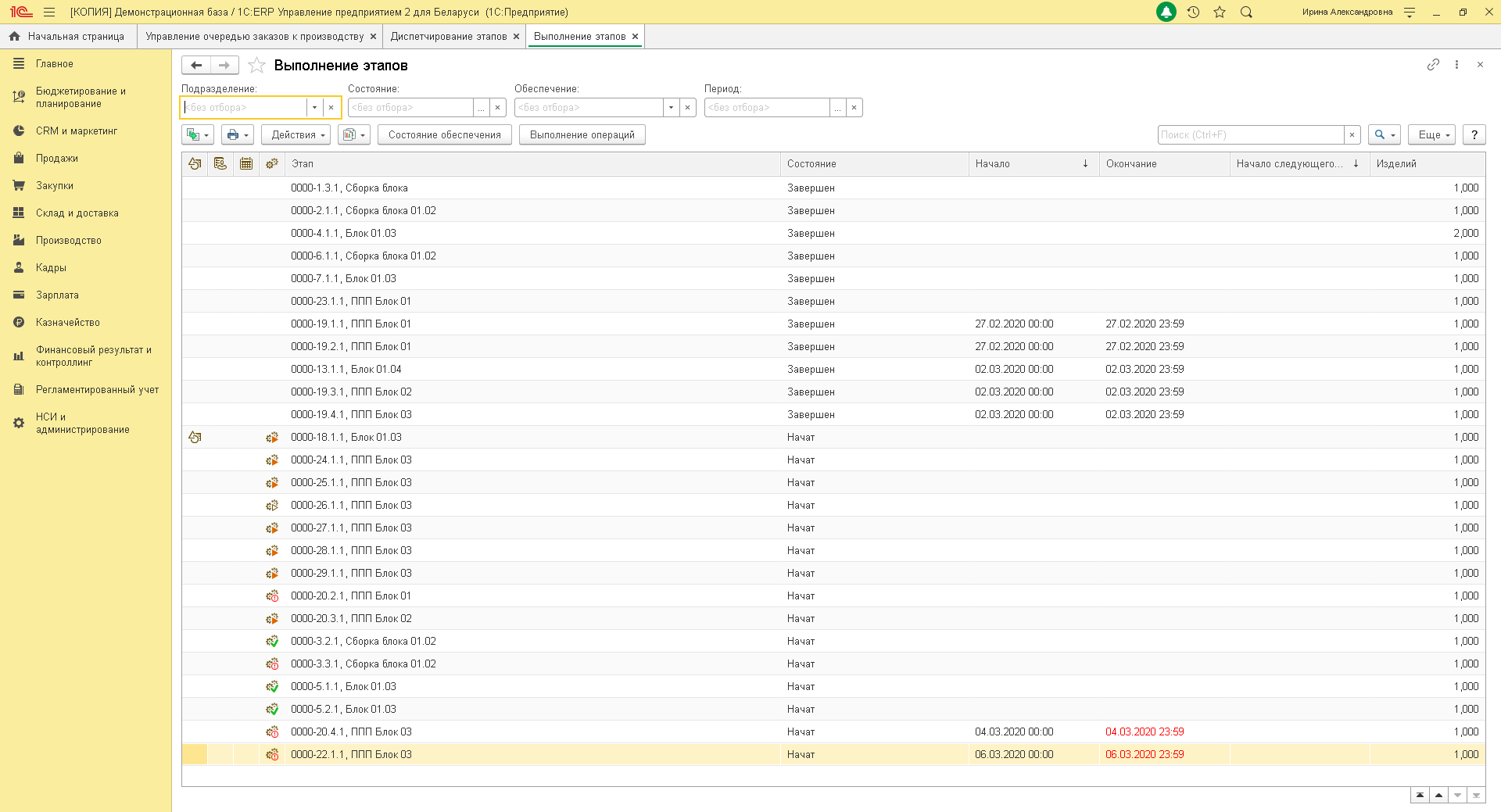Click Выполнение операций button
This screenshot has height=812, width=1501.
coord(582,135)
